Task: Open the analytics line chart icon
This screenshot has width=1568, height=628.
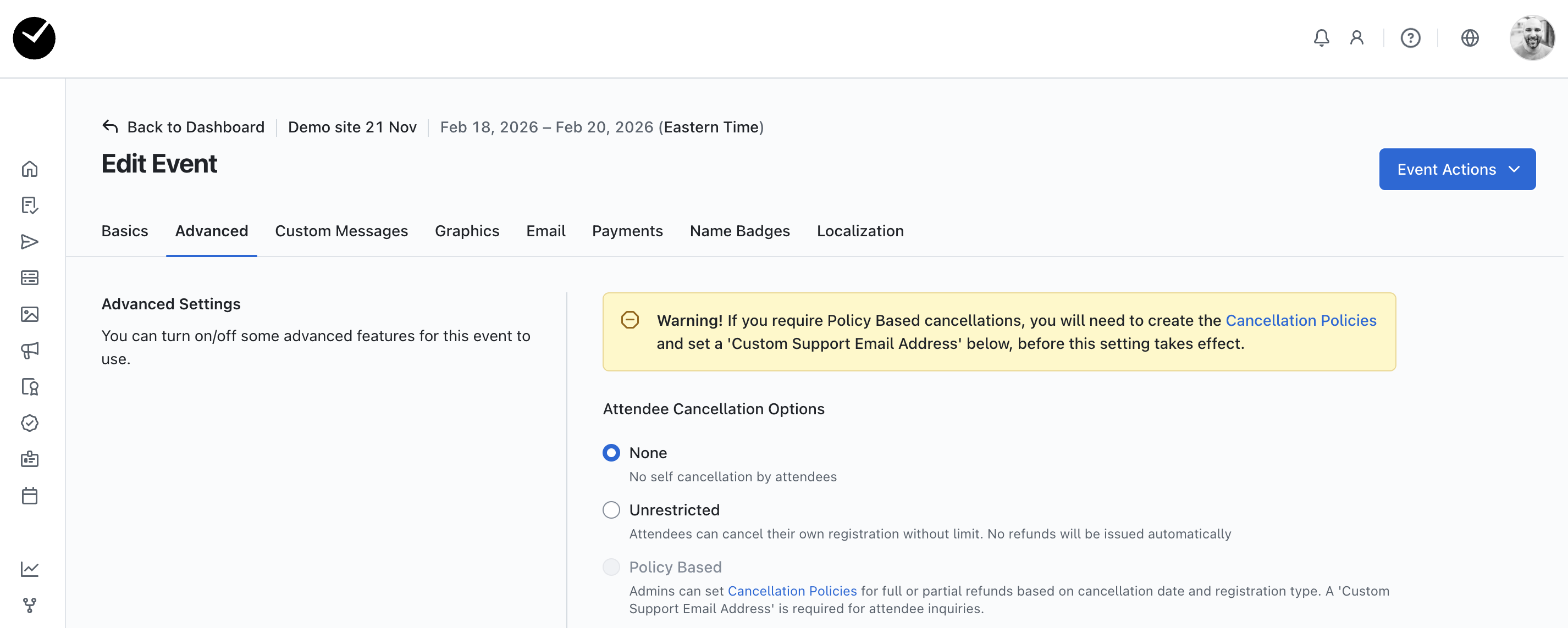Action: point(29,569)
